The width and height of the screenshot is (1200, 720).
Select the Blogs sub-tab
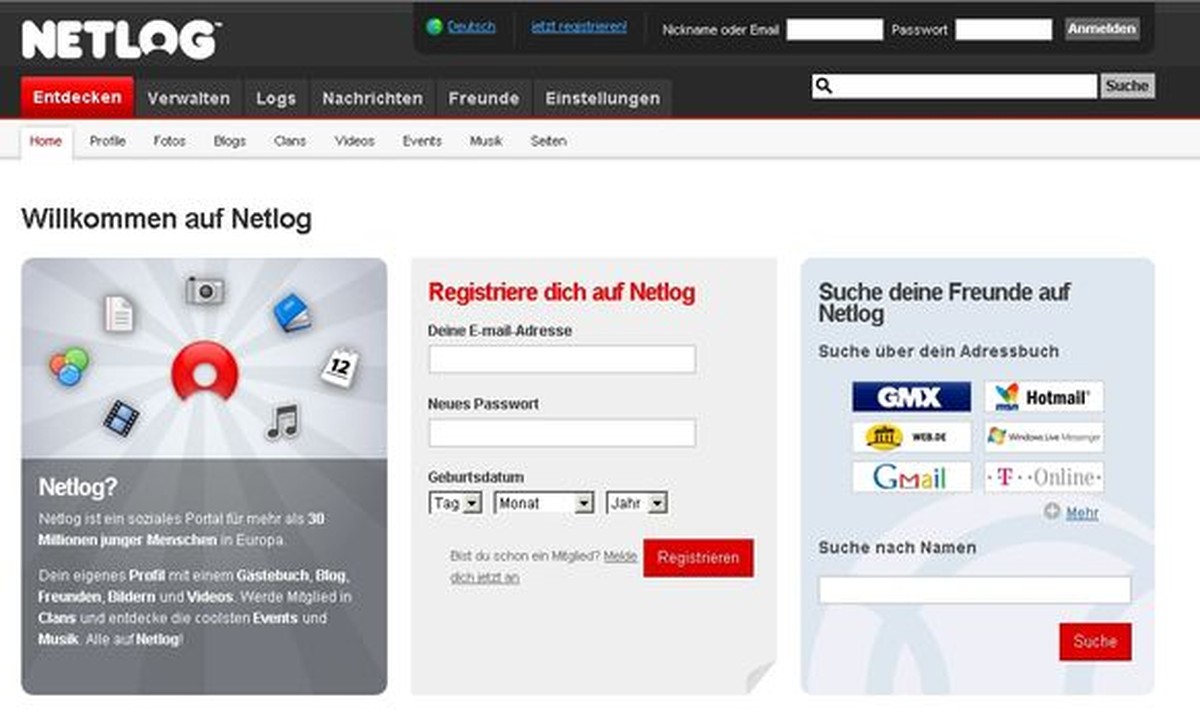tap(230, 141)
